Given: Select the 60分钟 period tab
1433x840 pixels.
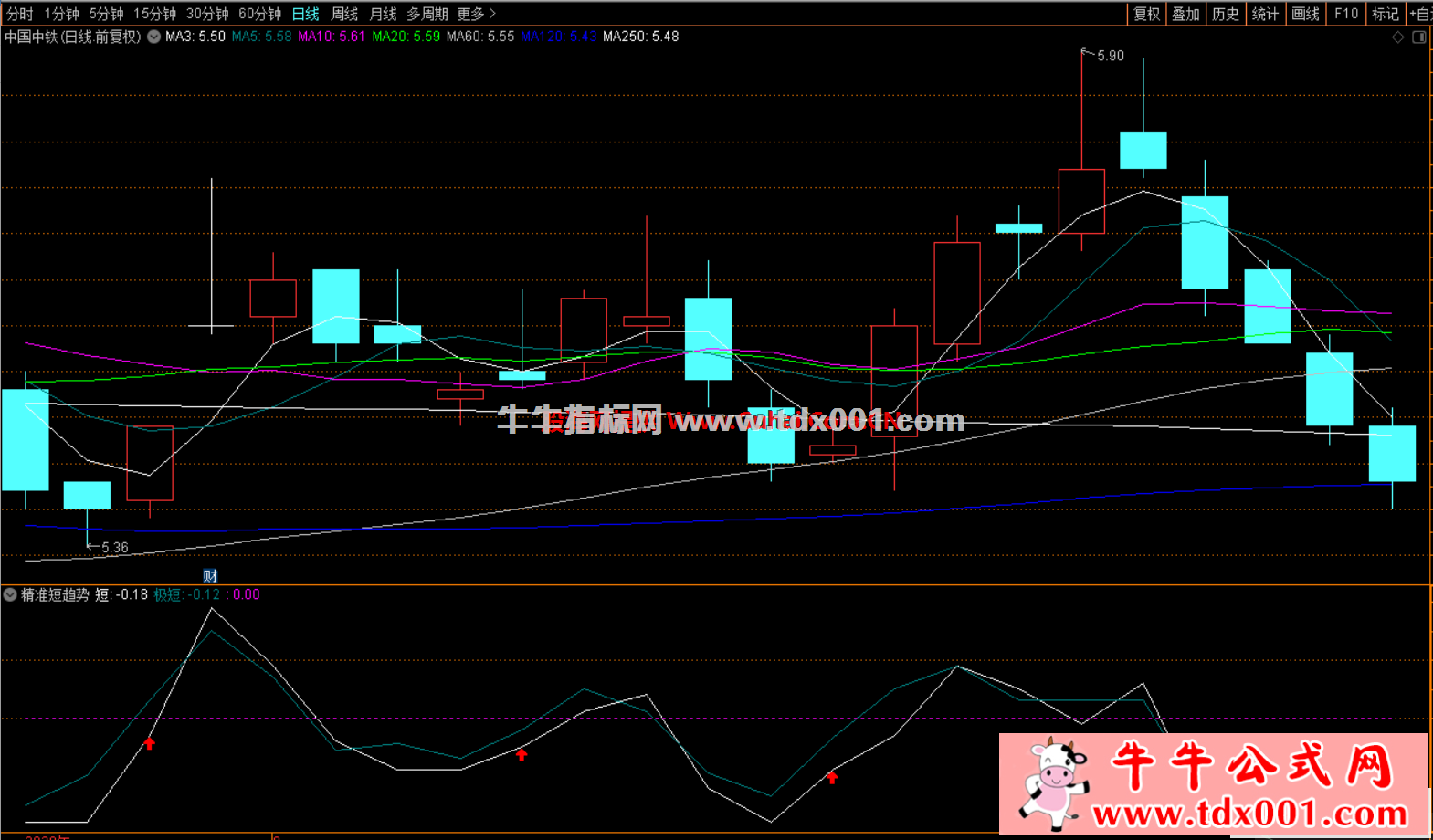Looking at the screenshot, I should pyautogui.click(x=259, y=14).
